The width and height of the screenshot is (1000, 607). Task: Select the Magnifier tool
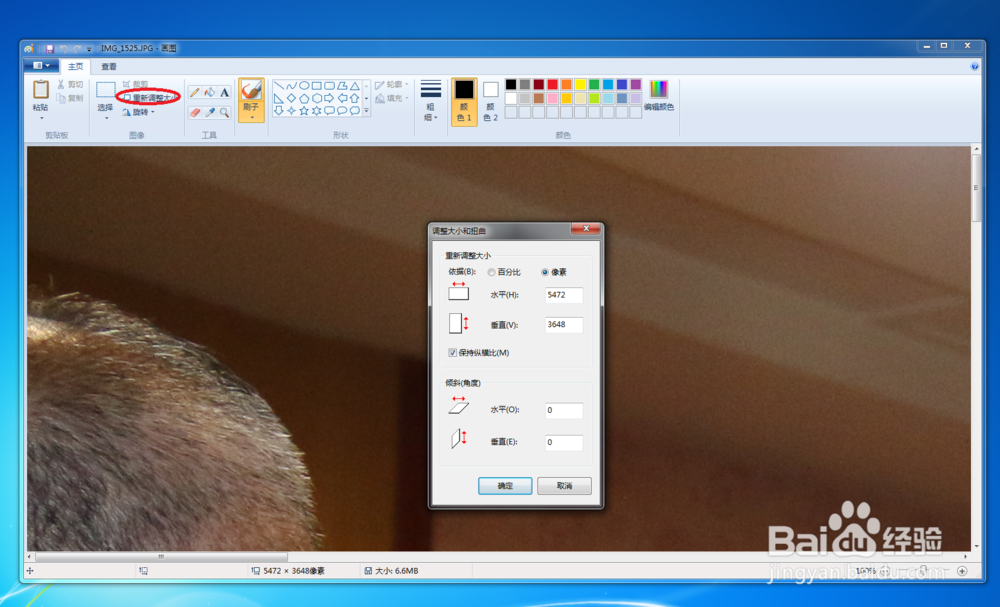224,112
